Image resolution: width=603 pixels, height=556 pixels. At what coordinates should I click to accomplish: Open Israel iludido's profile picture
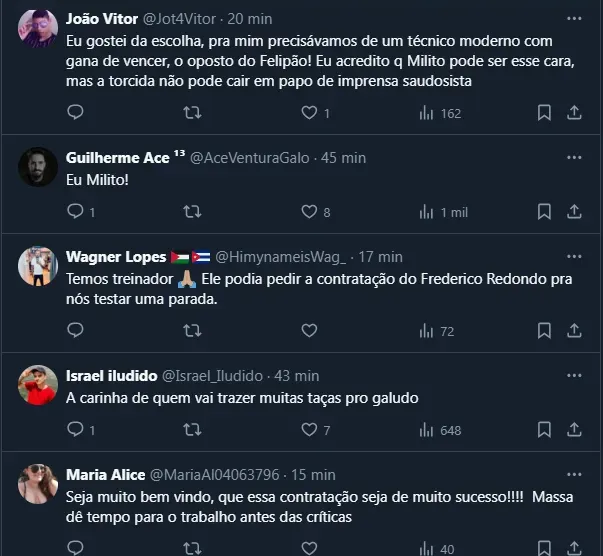38,383
